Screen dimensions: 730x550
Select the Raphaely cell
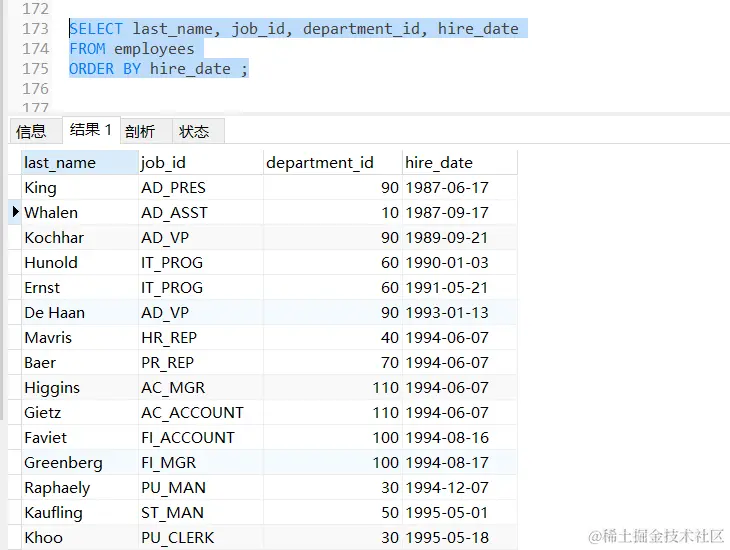(x=80, y=488)
